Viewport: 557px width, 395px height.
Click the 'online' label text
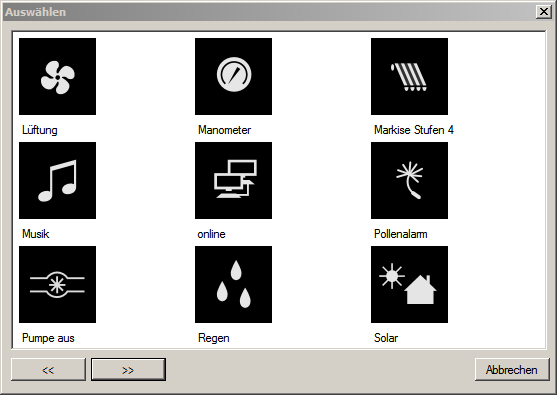point(211,234)
